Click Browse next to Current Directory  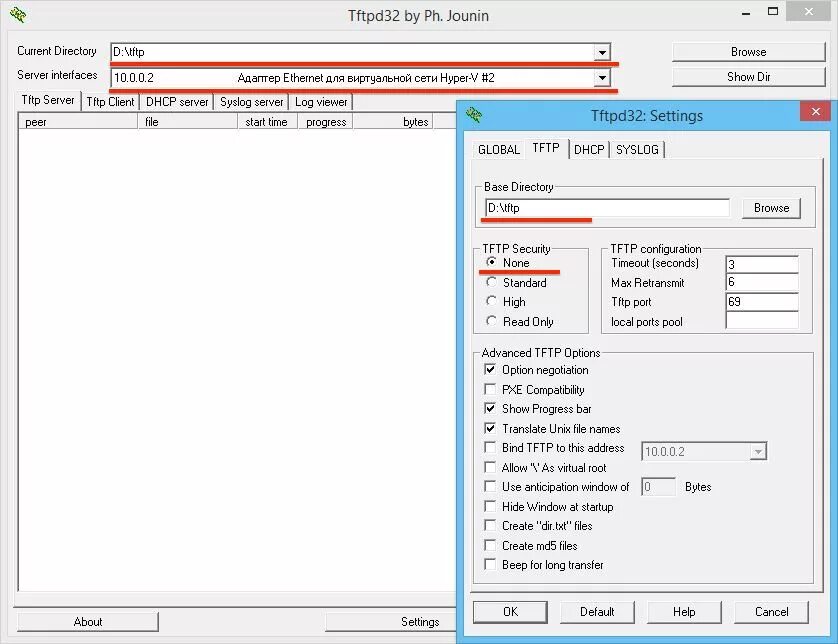[748, 52]
